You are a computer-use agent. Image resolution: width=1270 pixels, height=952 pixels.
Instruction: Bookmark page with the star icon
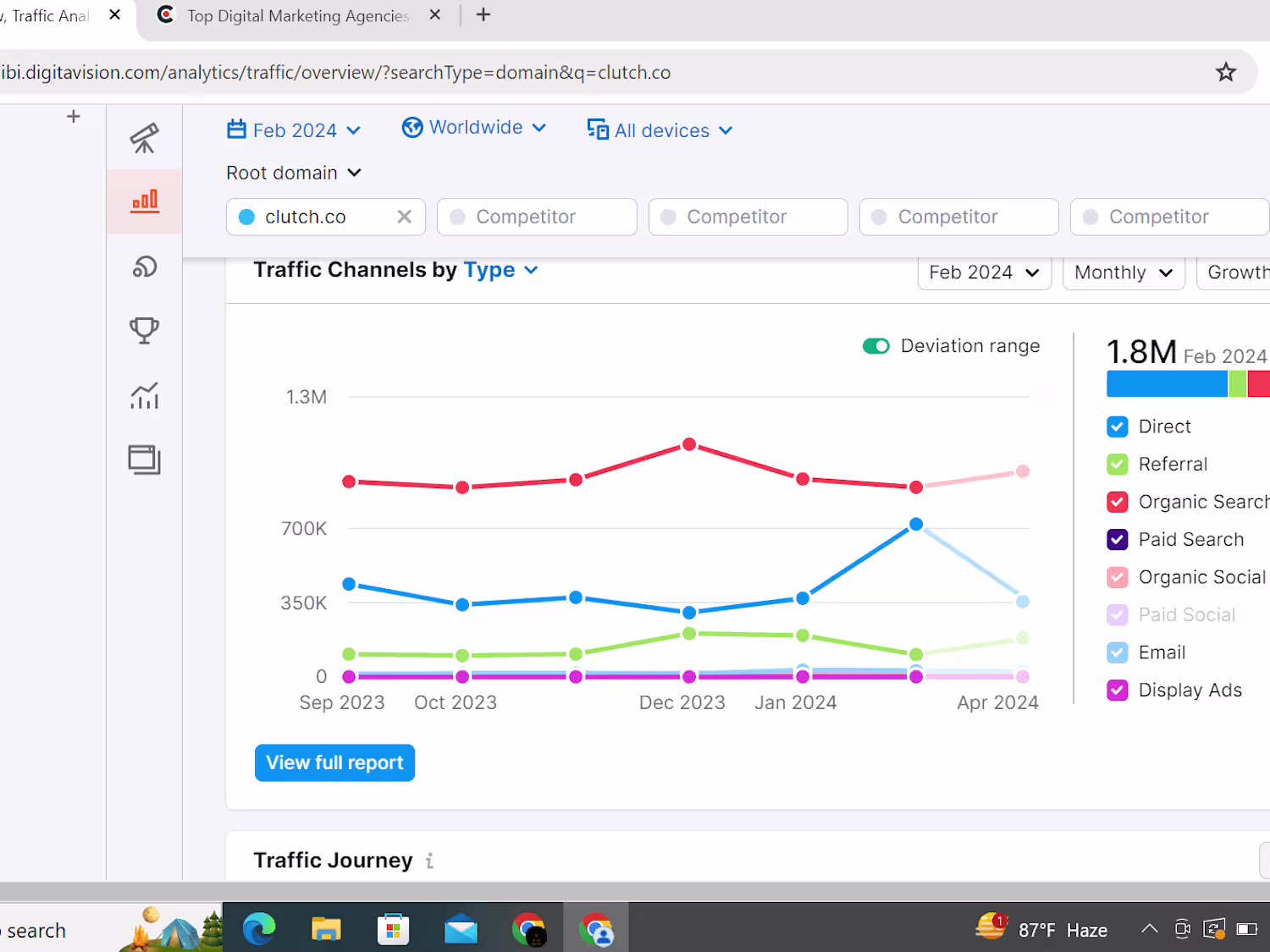[1225, 72]
